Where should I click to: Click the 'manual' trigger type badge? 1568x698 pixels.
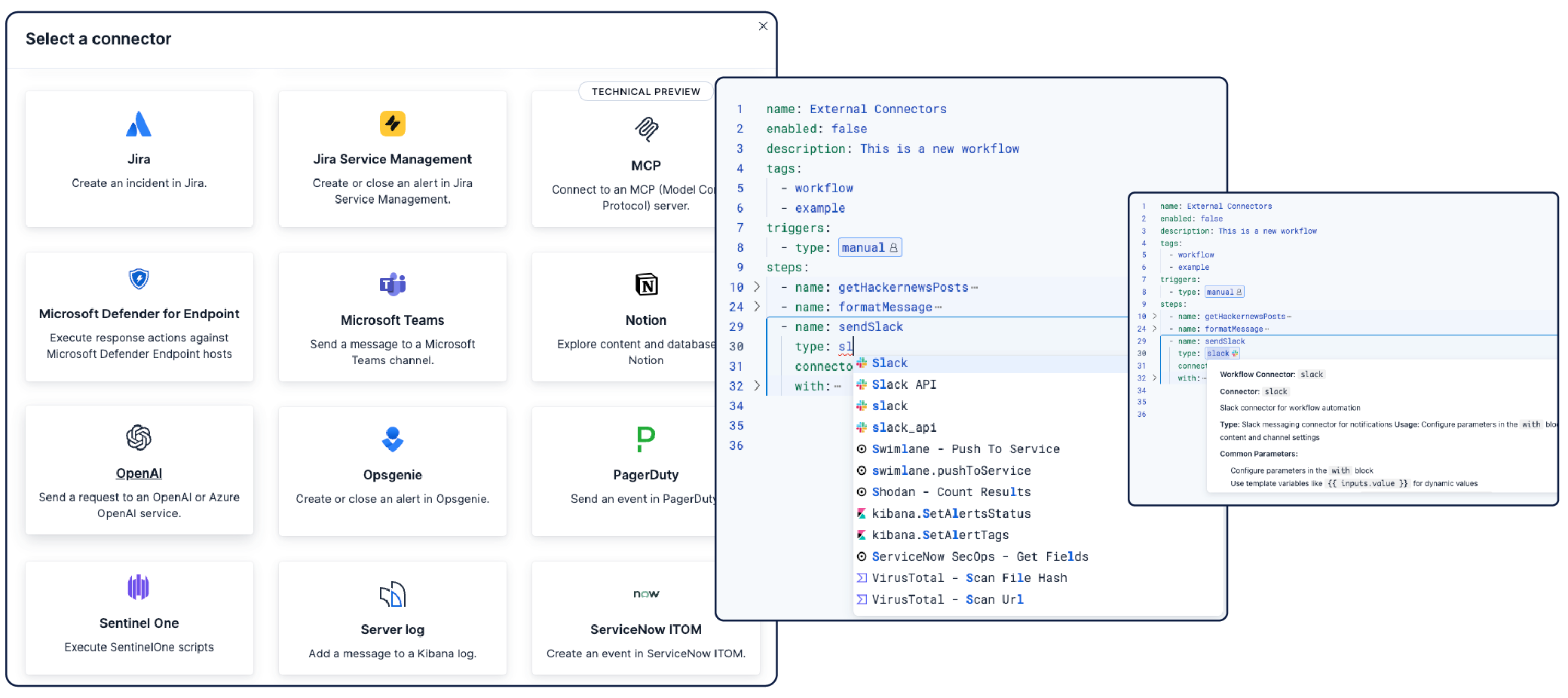869,248
